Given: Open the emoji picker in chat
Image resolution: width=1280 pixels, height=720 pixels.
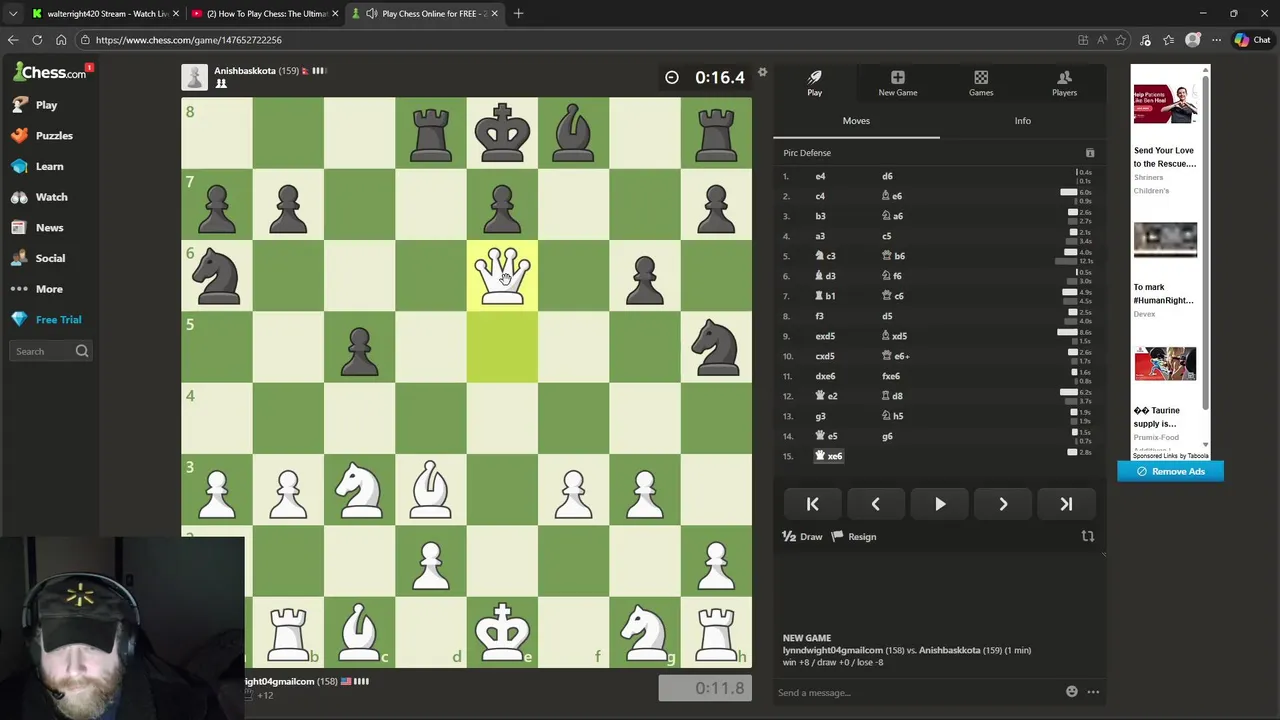Looking at the screenshot, I should click(x=1071, y=692).
